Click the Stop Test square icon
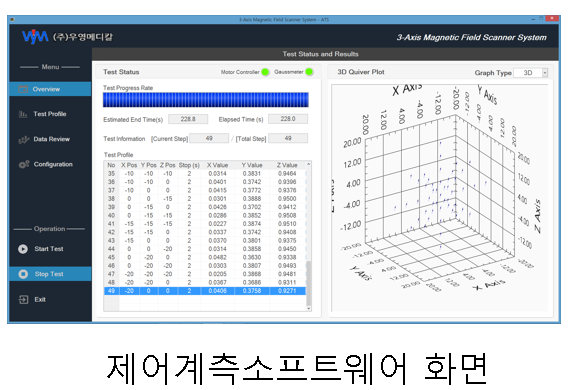Screen dimensions: 572x390 click(x=23, y=274)
